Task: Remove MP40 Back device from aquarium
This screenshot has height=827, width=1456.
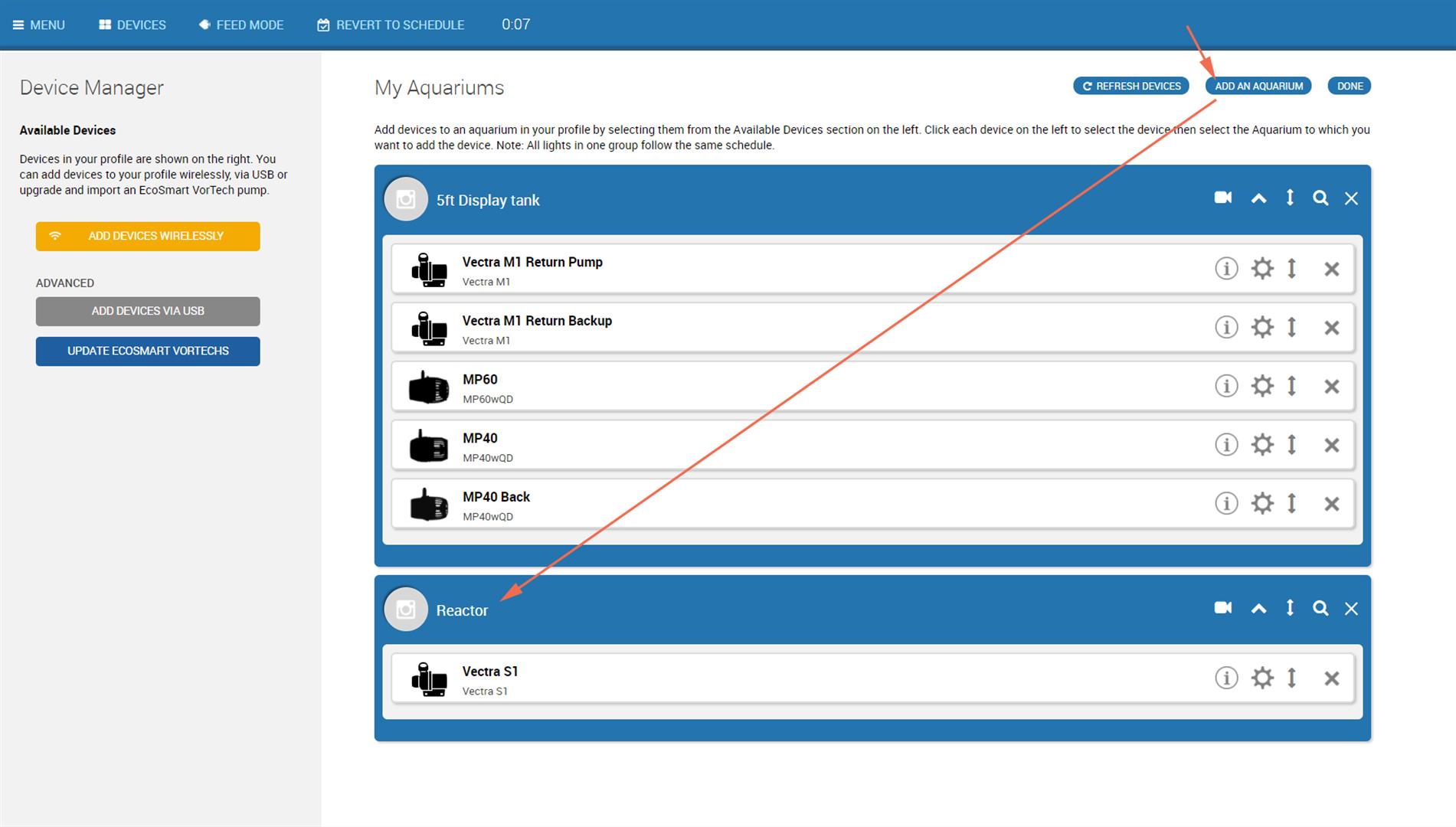Action: coord(1332,504)
